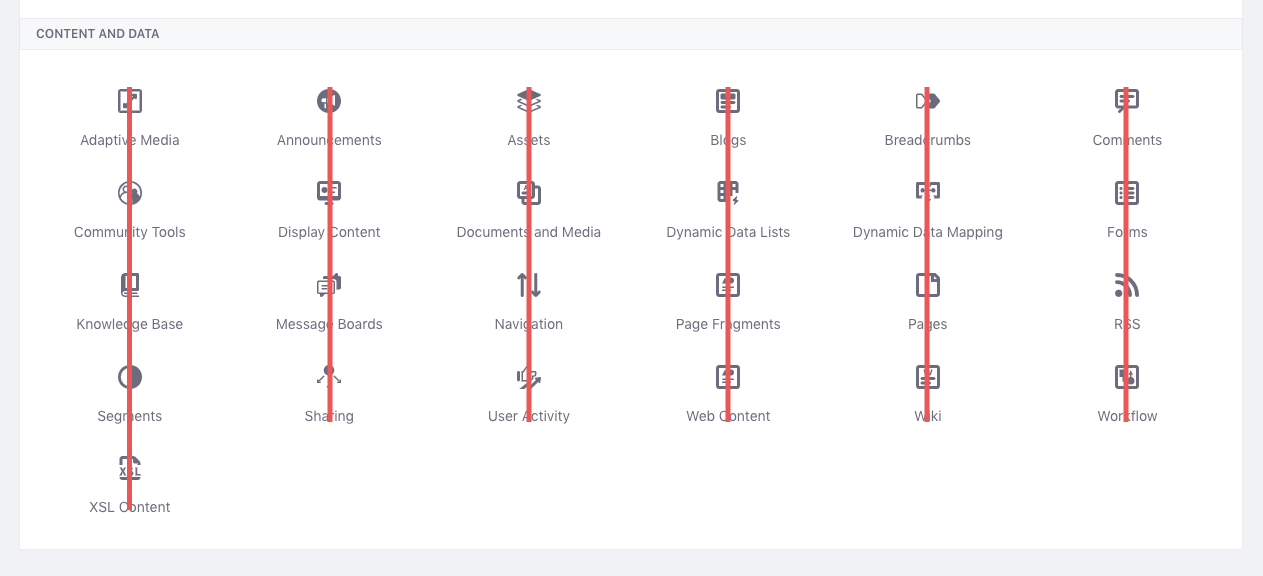The image size is (1263, 576).
Task: Open the Knowledge Base icon
Action: click(129, 284)
